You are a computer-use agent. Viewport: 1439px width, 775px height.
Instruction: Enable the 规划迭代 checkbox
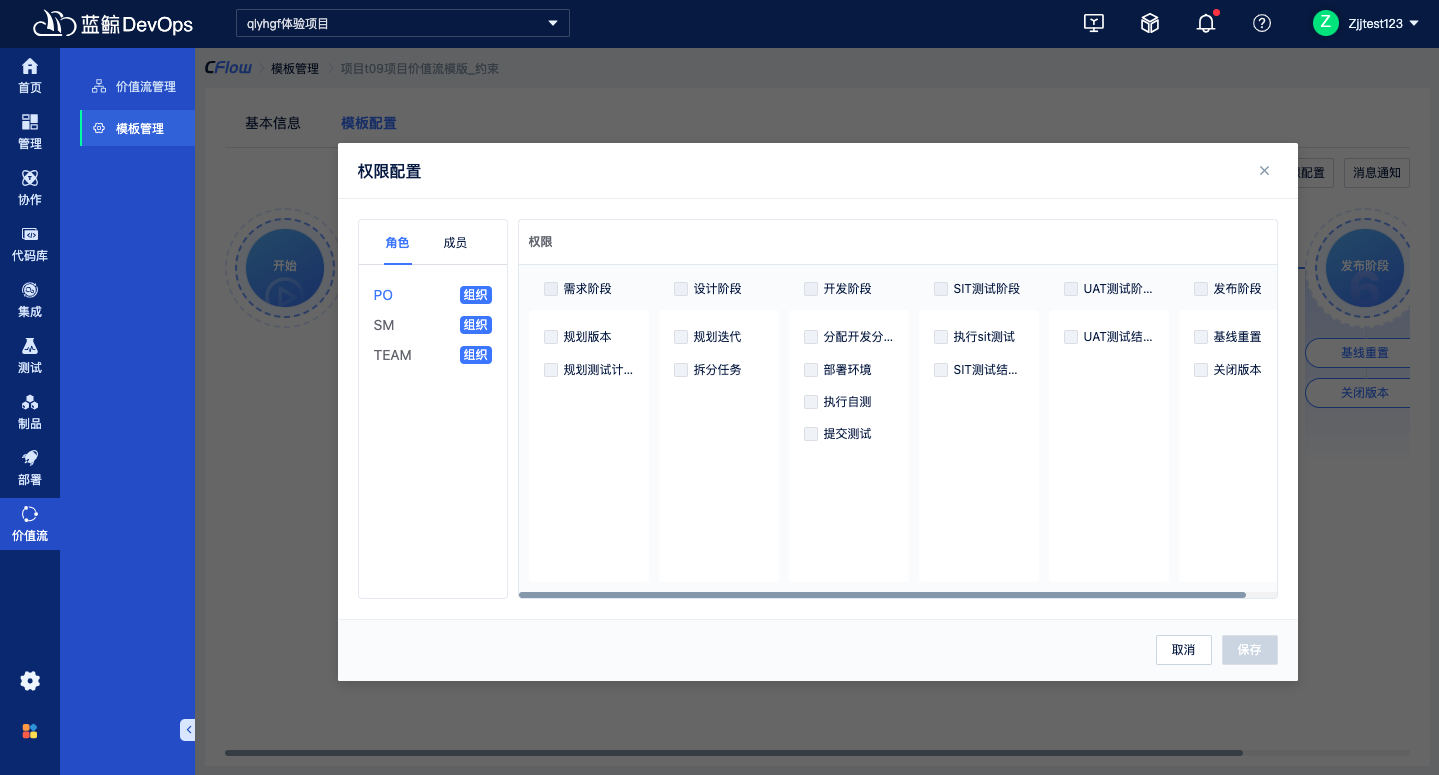click(x=681, y=337)
